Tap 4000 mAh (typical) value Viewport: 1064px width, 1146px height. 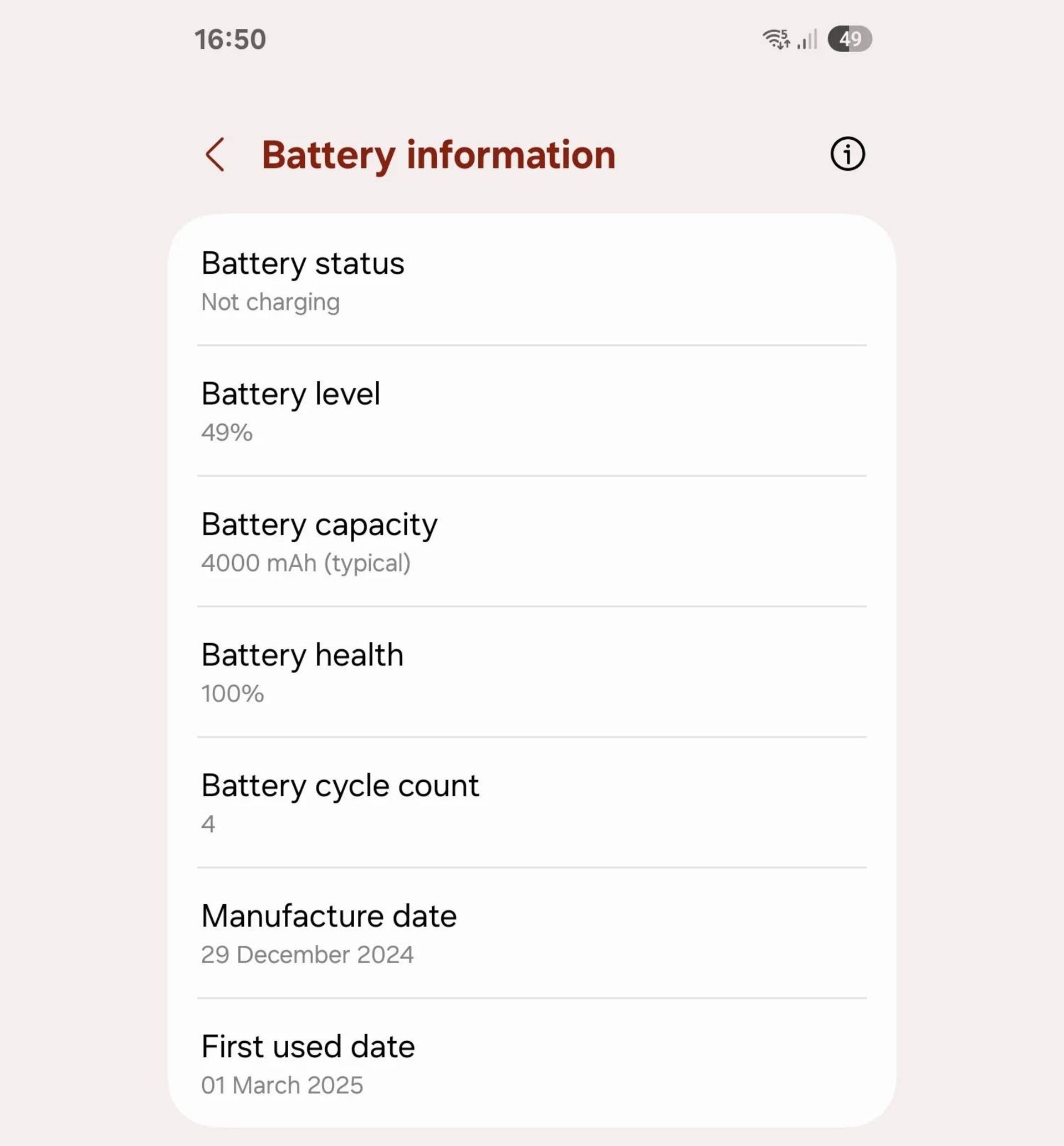tap(306, 563)
